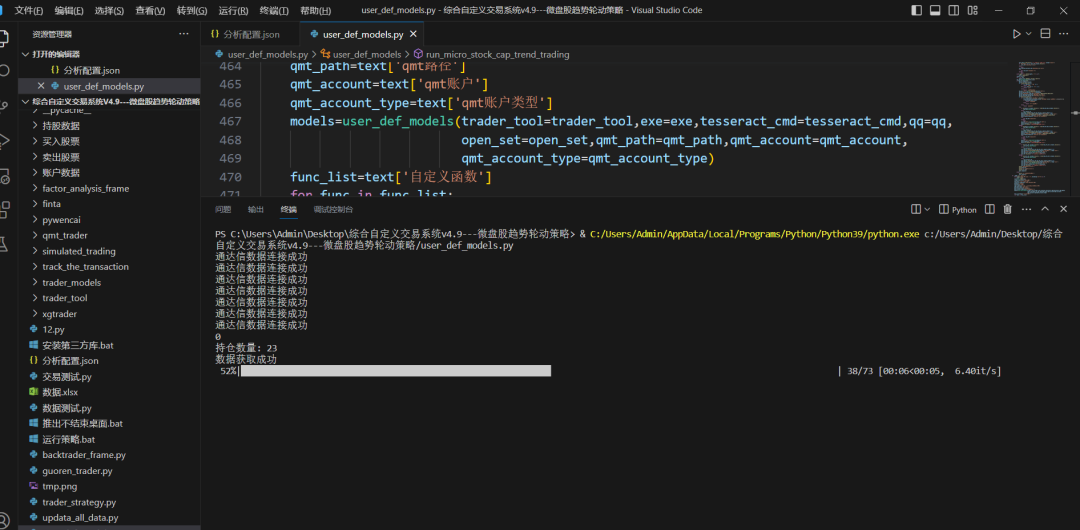1080x530 pixels.
Task: Open the Explorer view in activity bar
Action: [x=3, y=38]
